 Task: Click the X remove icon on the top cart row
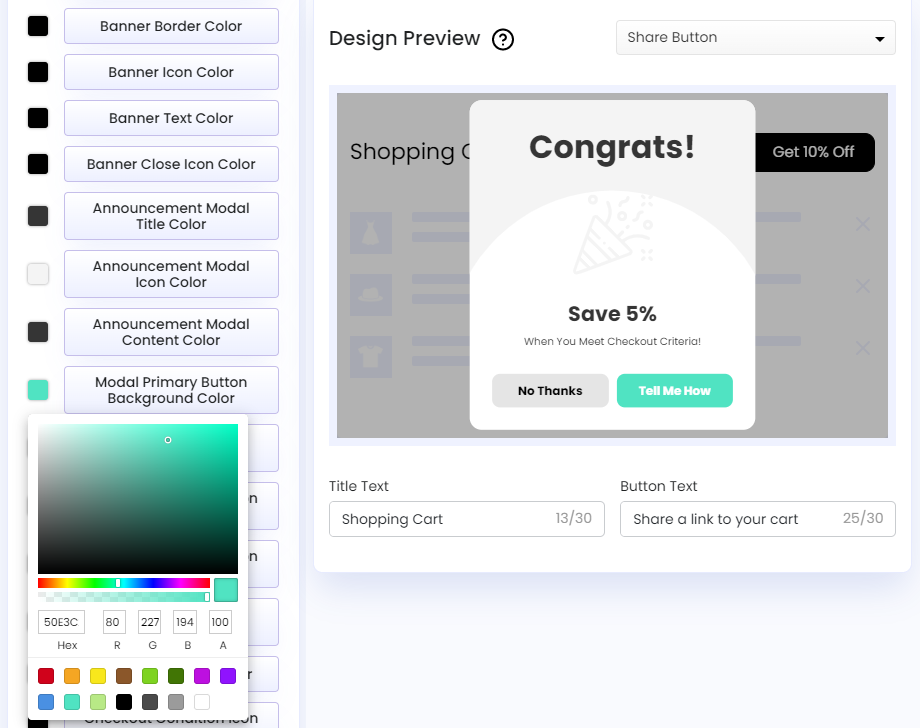(x=862, y=225)
